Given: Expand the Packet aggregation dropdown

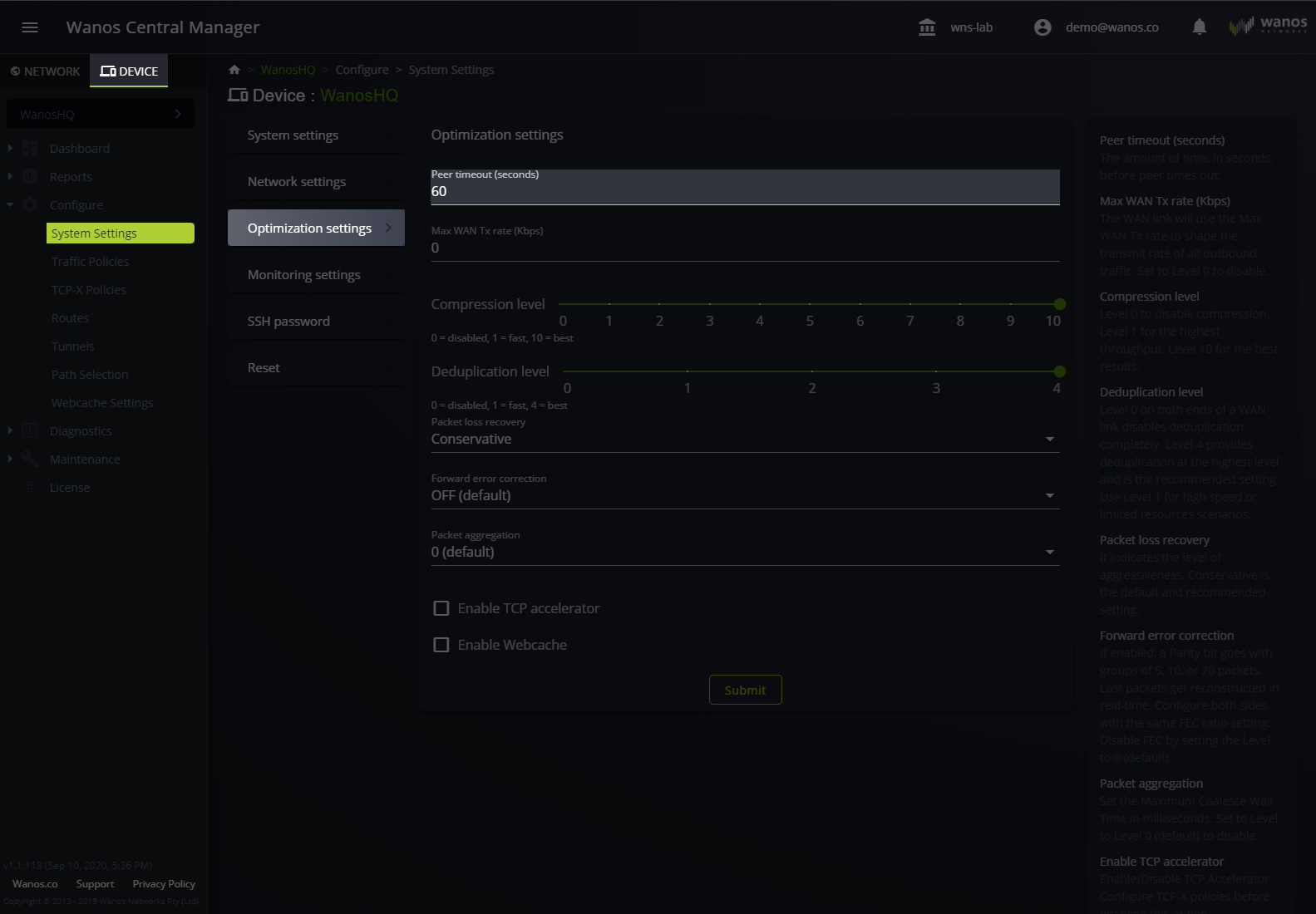Looking at the screenshot, I should pyautogui.click(x=744, y=552).
